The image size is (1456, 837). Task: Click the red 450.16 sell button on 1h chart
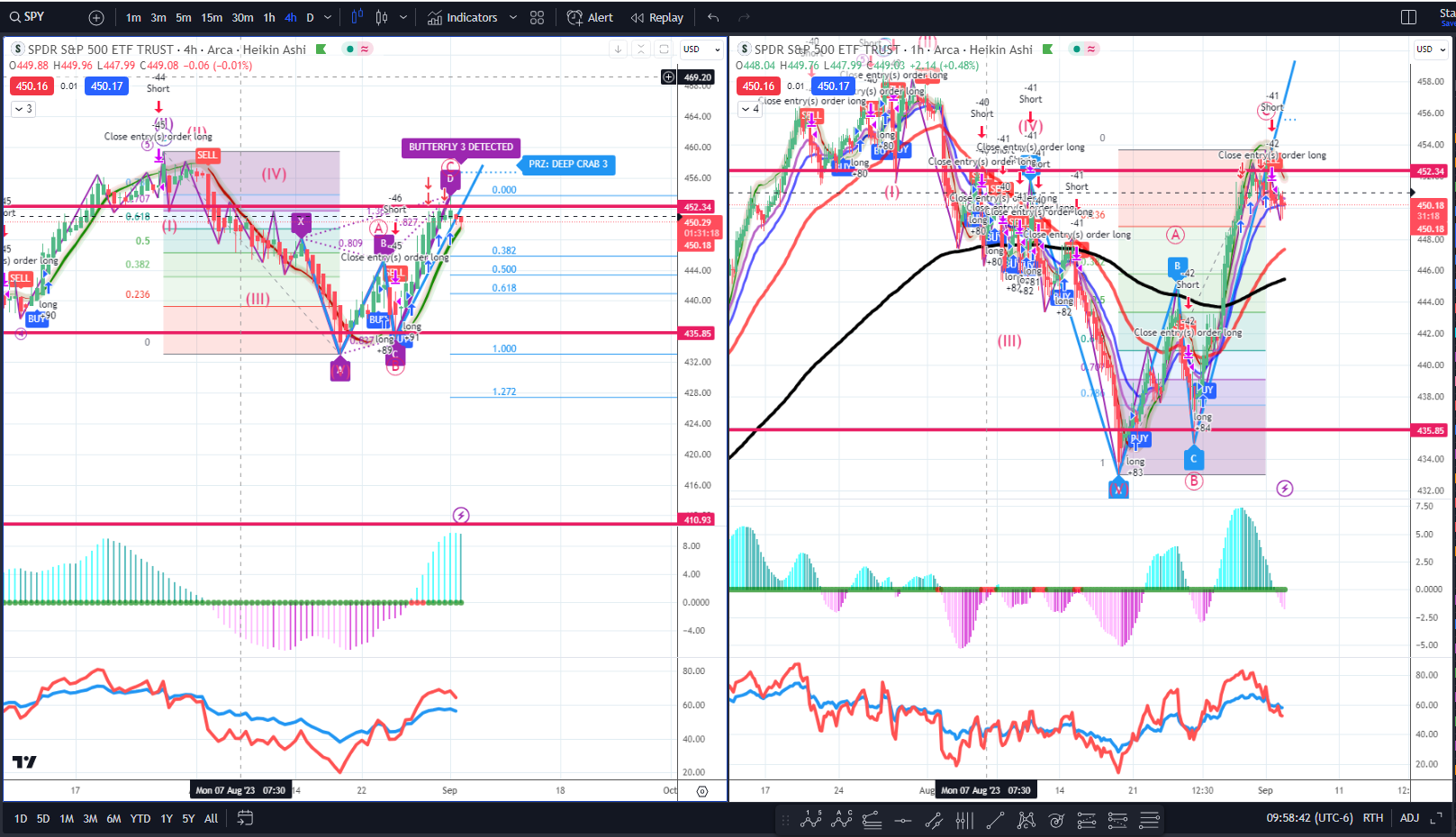[x=758, y=86]
